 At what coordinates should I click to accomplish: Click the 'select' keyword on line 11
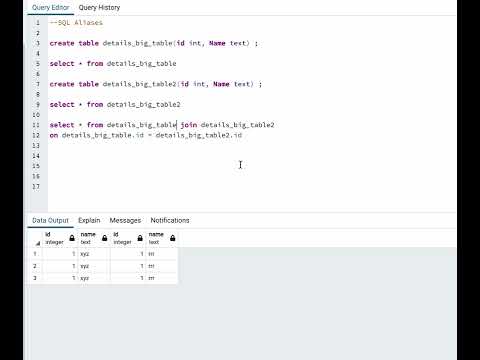62,125
